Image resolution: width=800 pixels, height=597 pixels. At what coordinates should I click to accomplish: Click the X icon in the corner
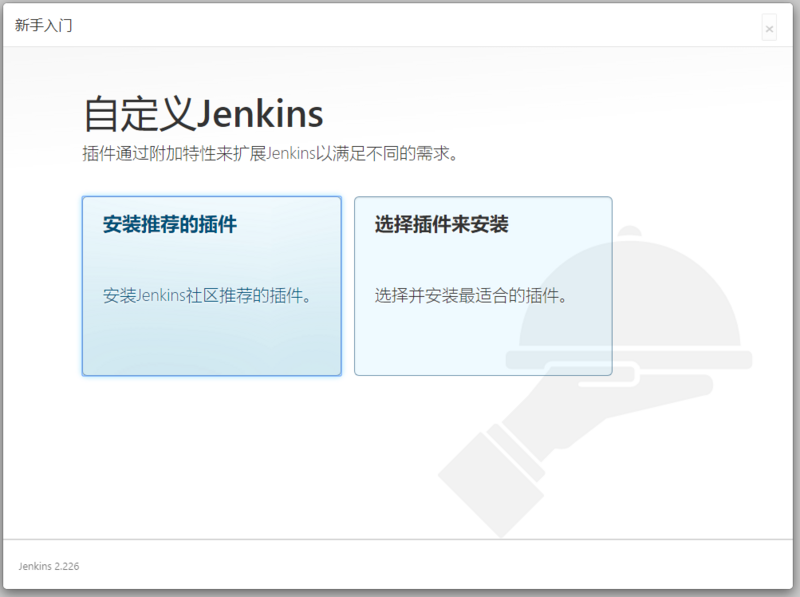[x=769, y=27]
